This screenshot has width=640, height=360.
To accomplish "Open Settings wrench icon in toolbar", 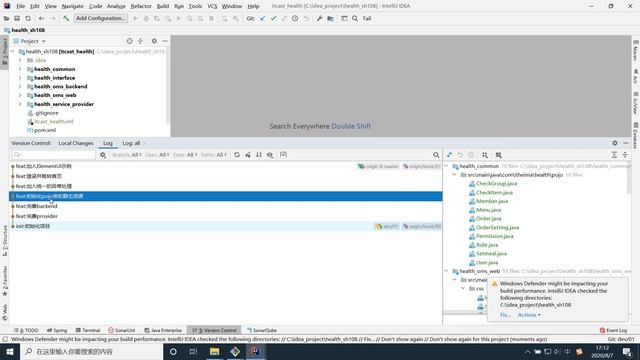I will click(320, 18).
